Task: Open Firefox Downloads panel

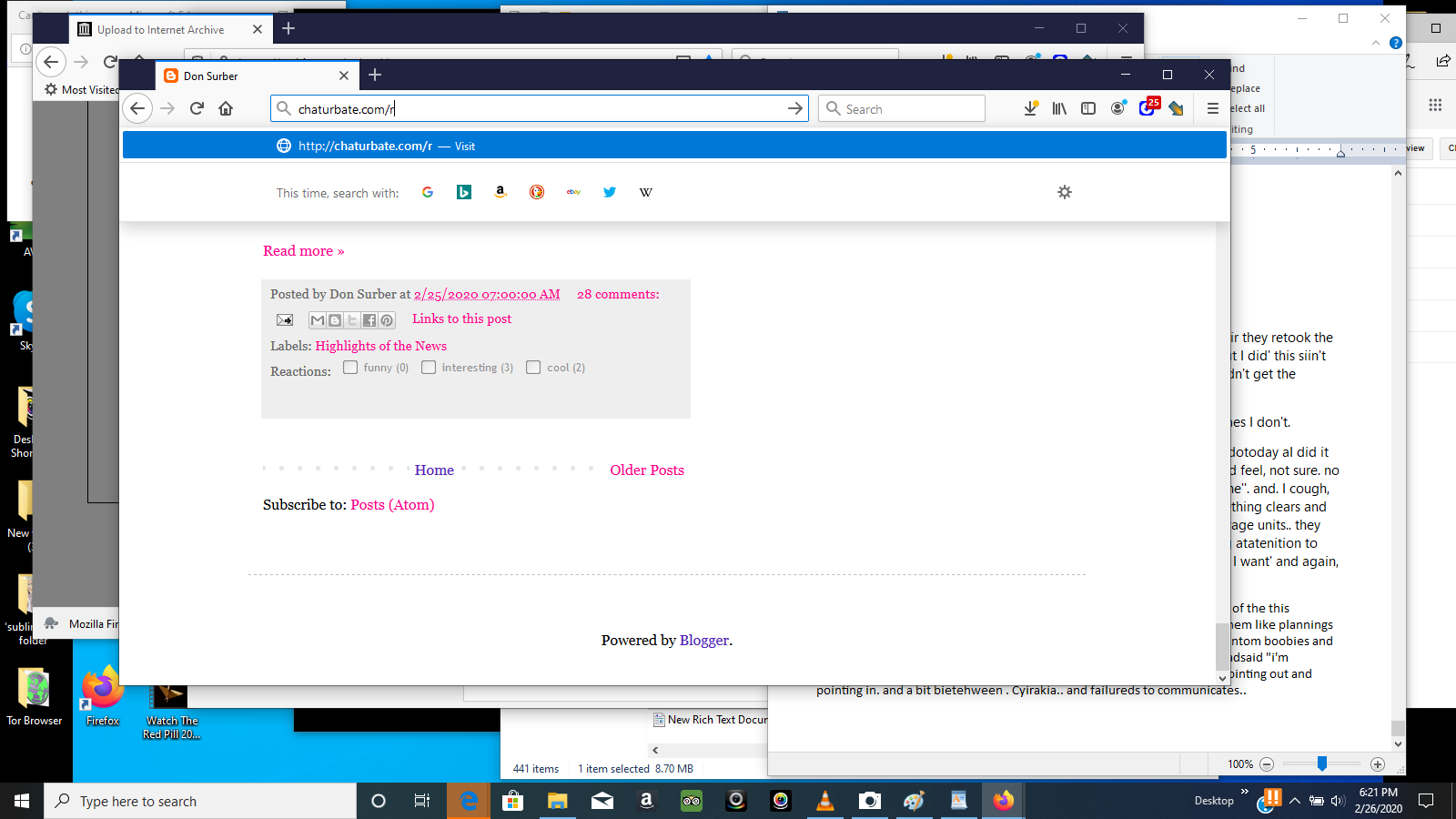Action: pos(1030,108)
